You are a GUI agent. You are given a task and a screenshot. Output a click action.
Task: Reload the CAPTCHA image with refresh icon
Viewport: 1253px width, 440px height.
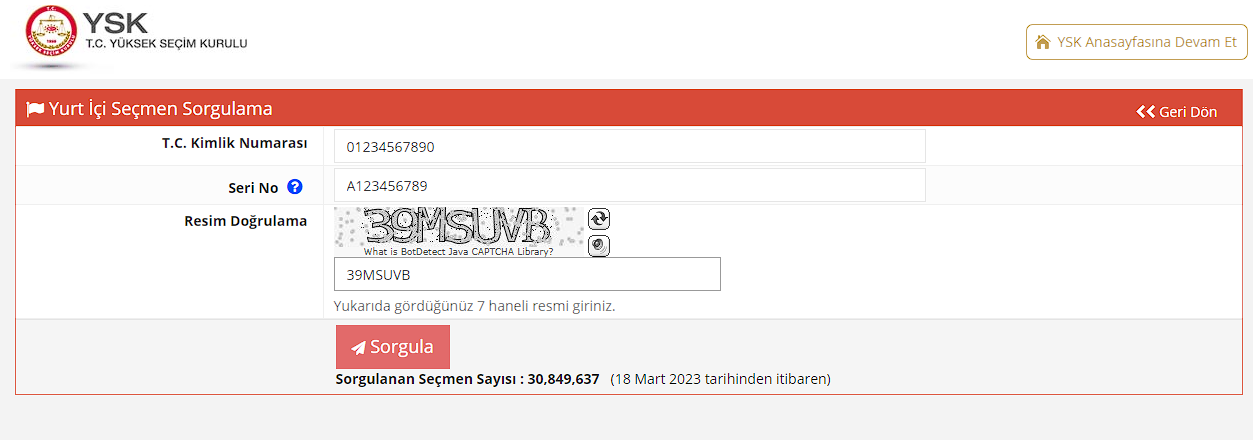coord(599,219)
